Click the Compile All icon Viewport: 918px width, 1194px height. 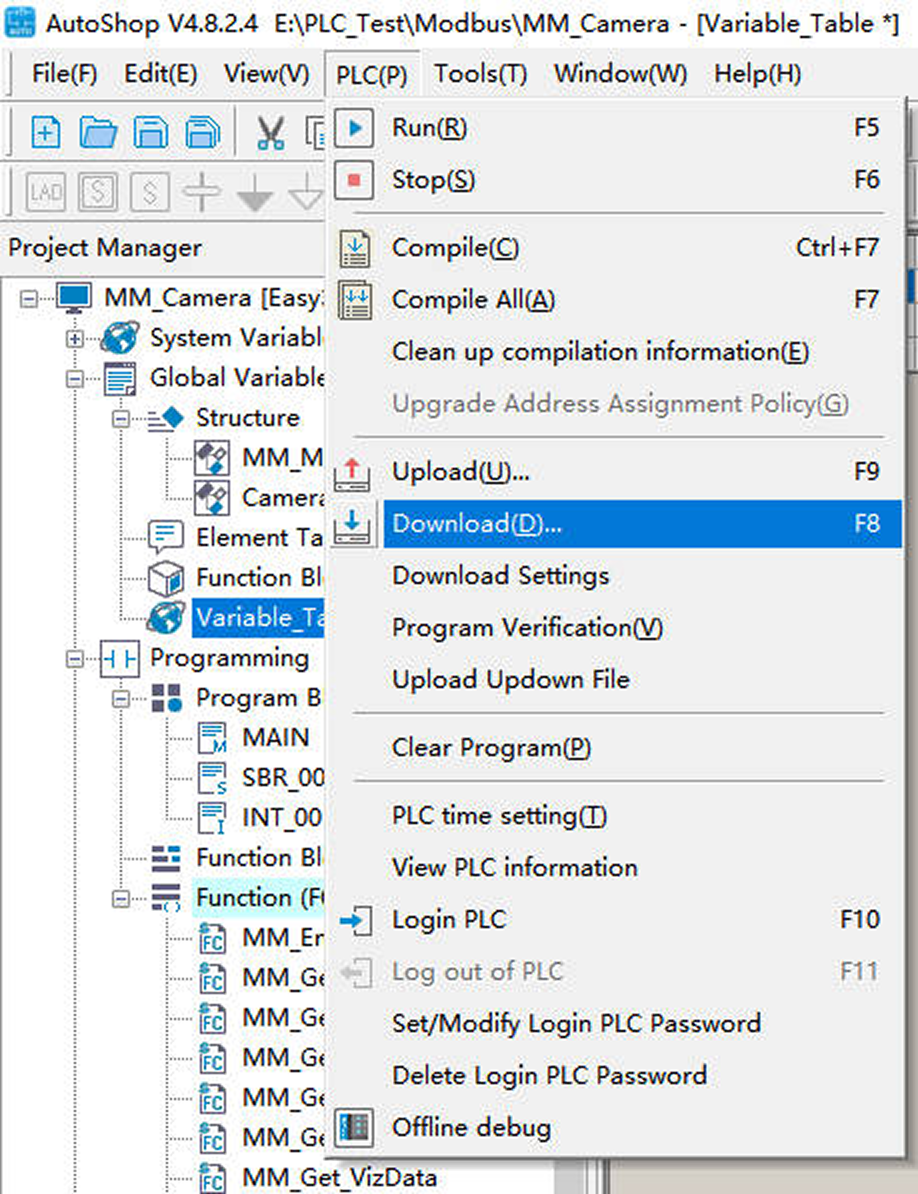pos(354,300)
